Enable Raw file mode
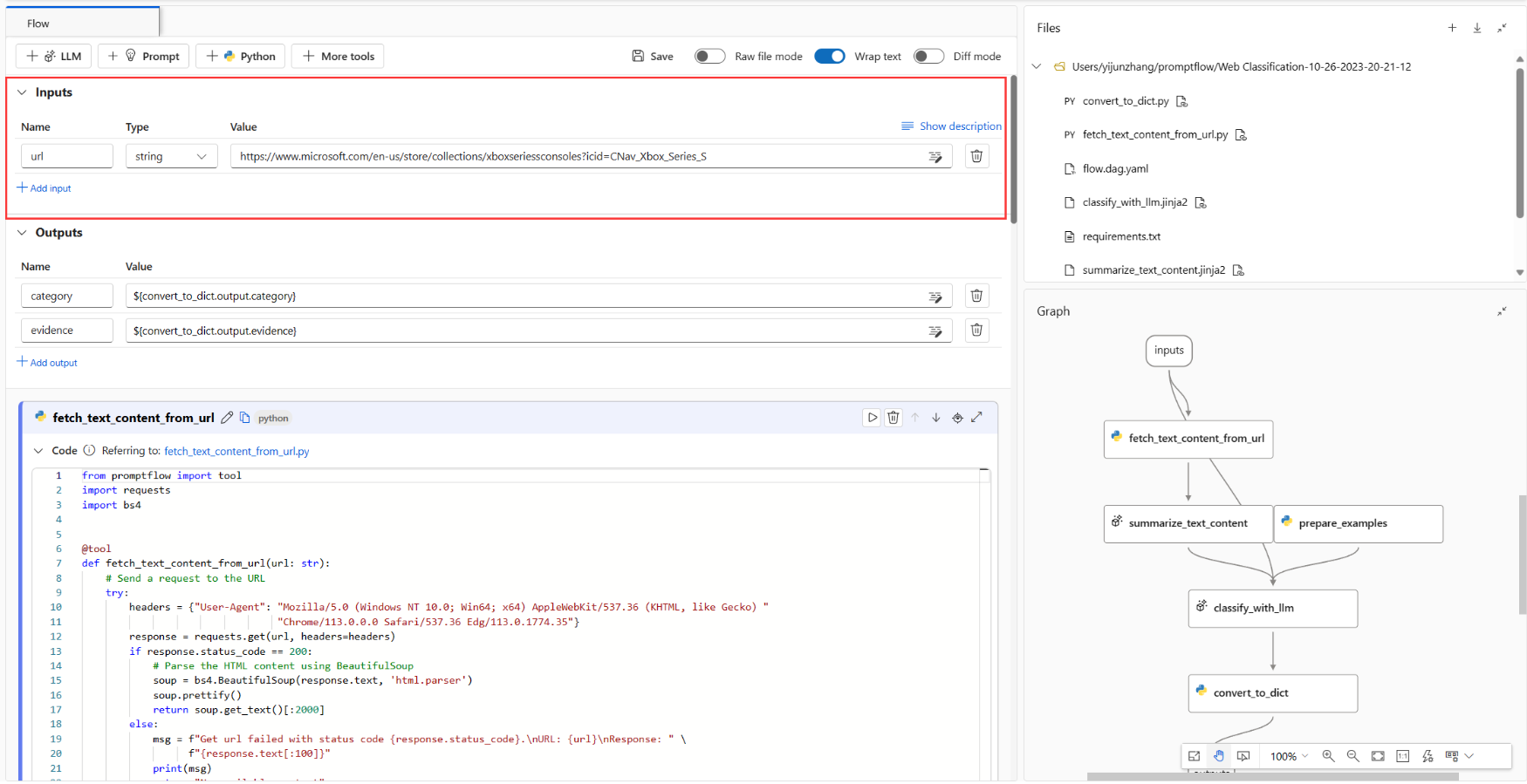This screenshot has height=784, width=1527. (709, 57)
